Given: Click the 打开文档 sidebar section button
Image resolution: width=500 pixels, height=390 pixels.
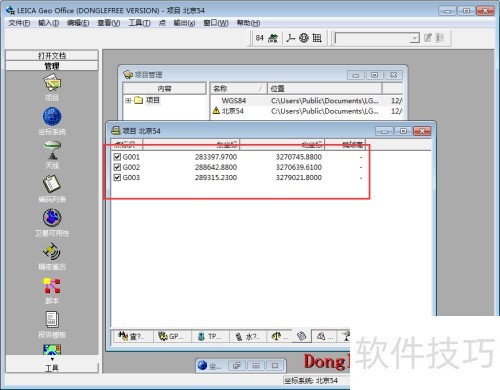Looking at the screenshot, I should [52, 55].
